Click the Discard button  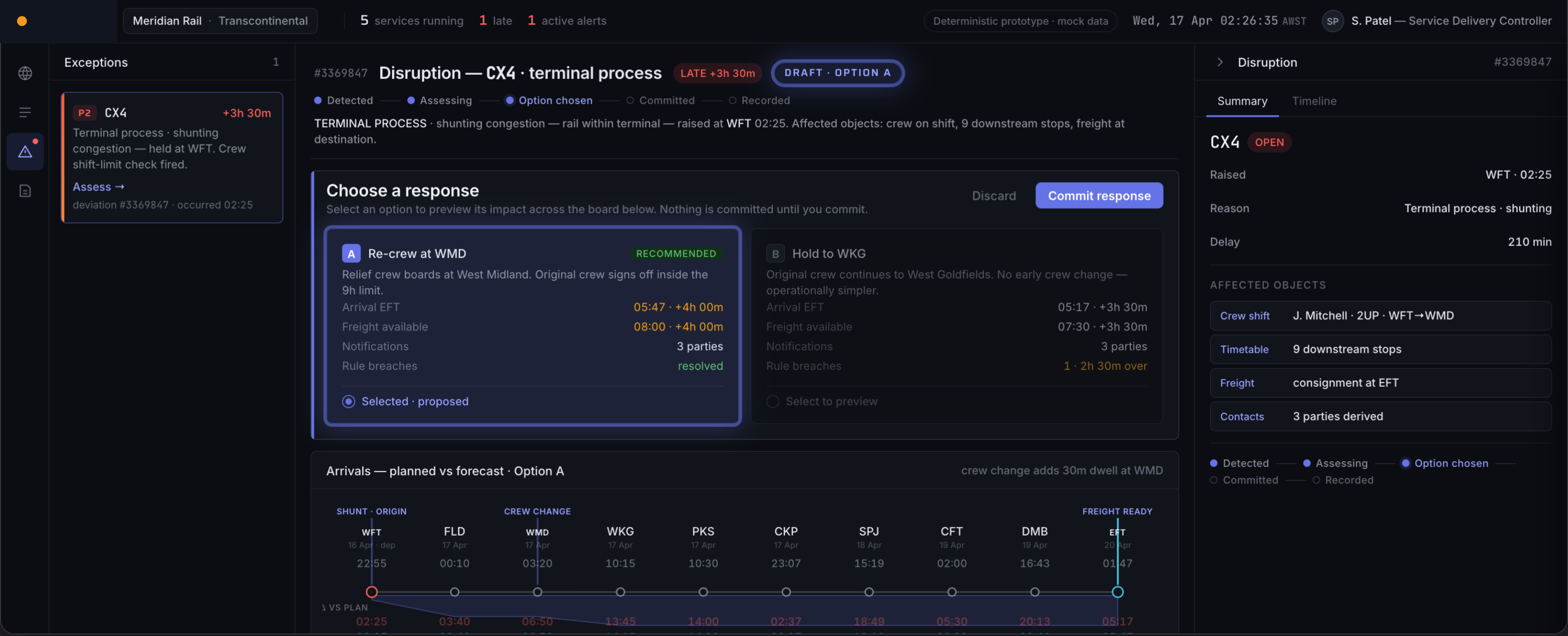(993, 195)
